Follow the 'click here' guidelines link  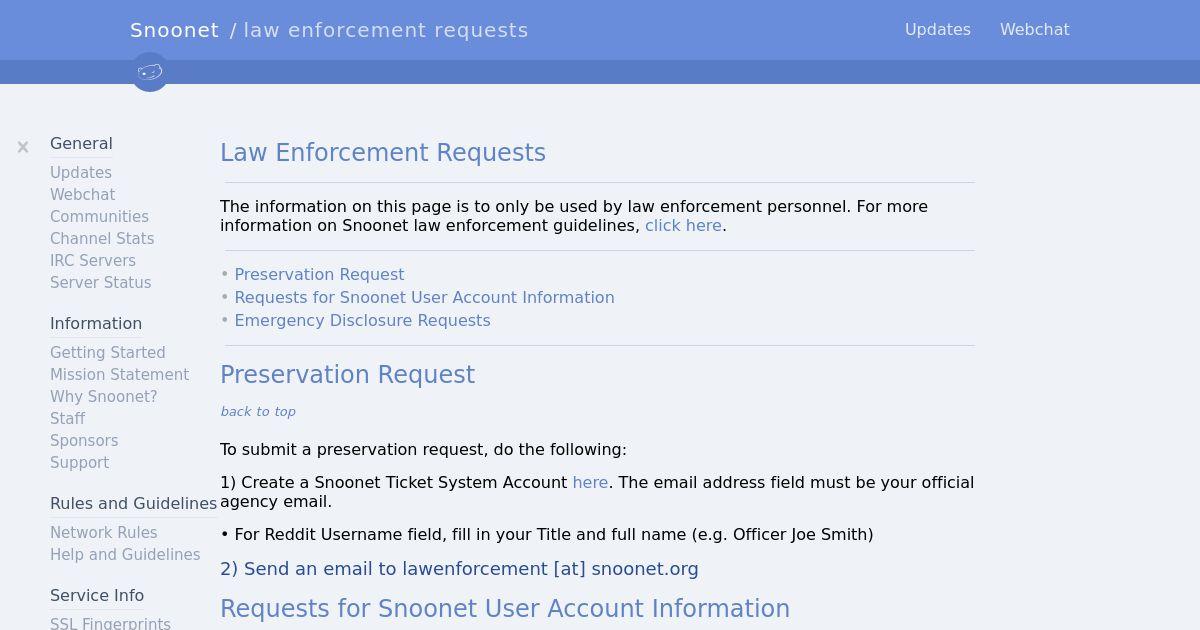tap(683, 226)
